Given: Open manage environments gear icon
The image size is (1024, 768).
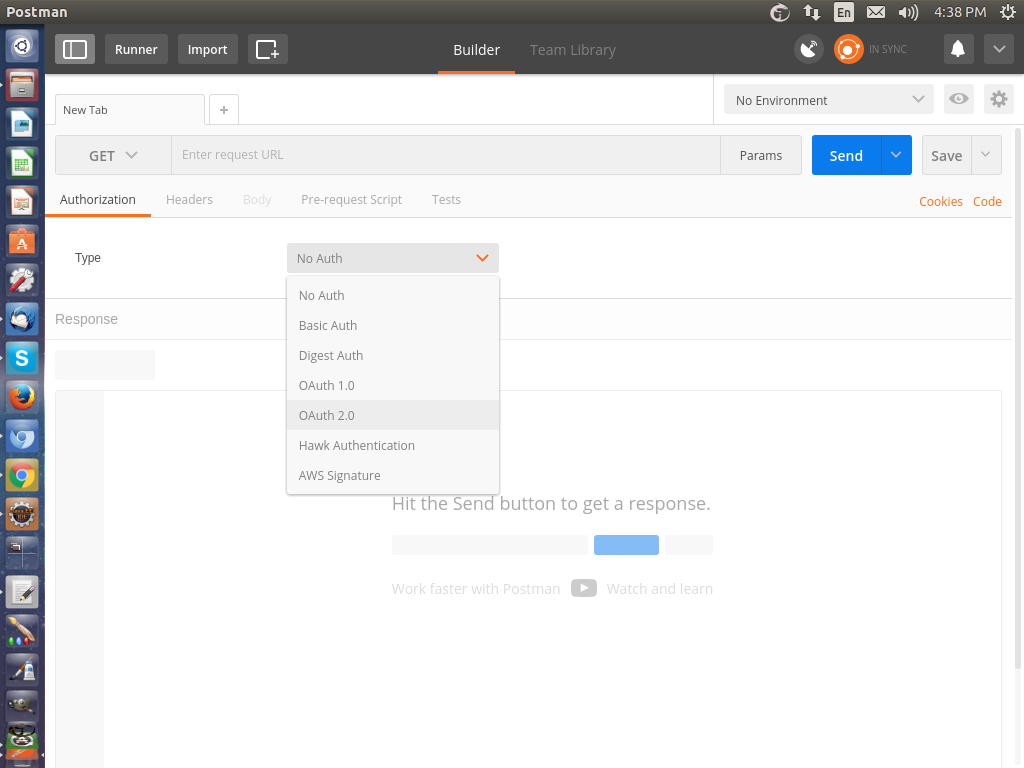Looking at the screenshot, I should (999, 99).
